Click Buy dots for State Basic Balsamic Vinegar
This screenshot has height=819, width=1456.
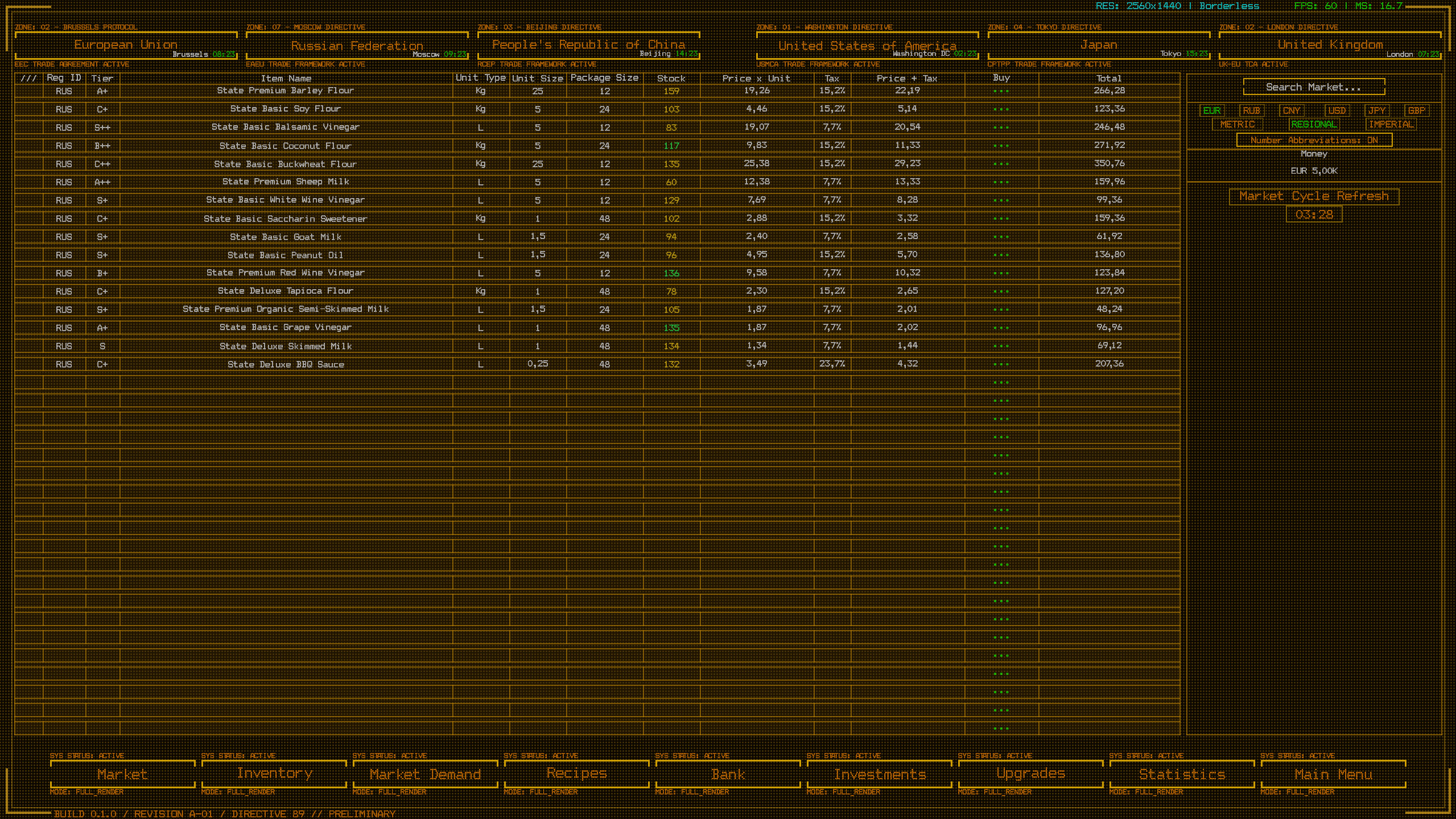tap(1001, 127)
